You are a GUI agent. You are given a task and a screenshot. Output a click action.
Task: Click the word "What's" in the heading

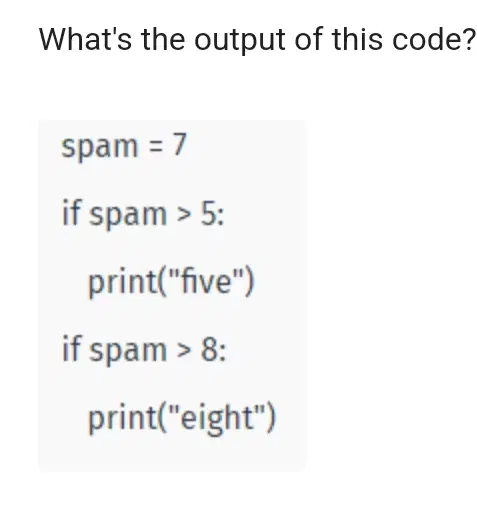point(85,39)
